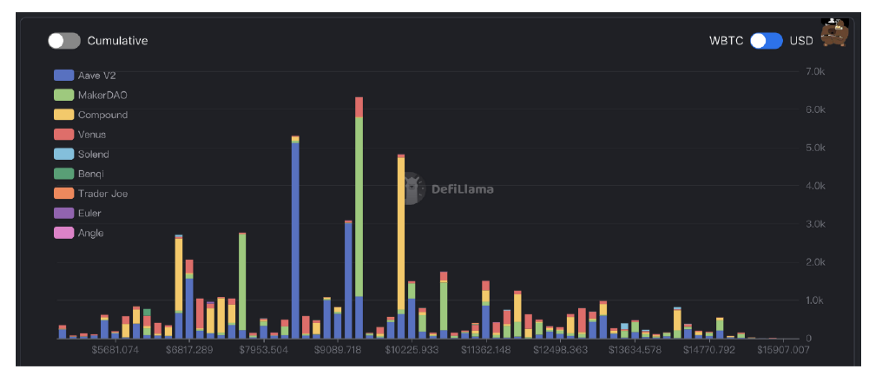This screenshot has height=375, width=875.
Task: Click the Trader Joe orange legend icon
Action: tap(64, 194)
